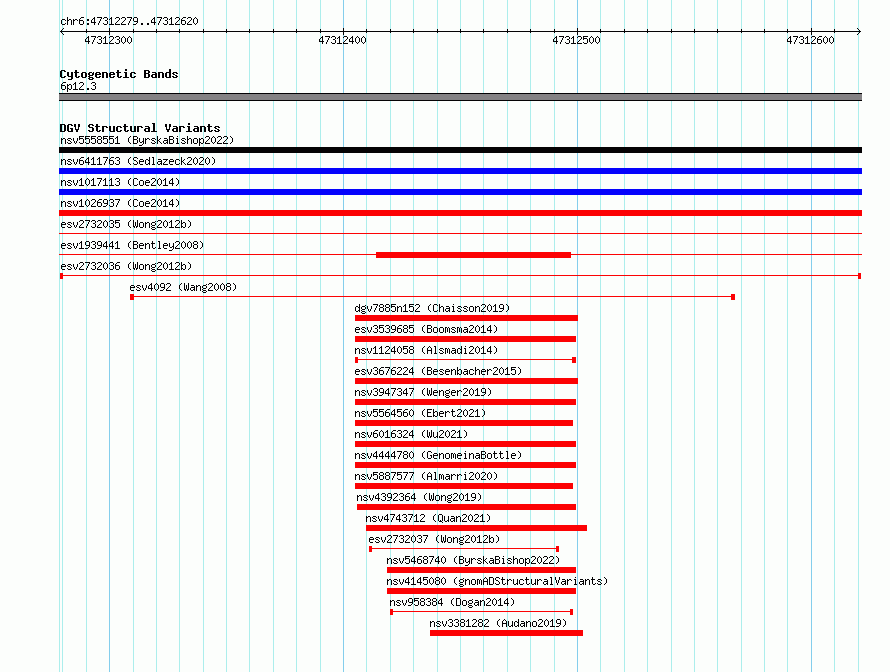Viewport: 890px width, 672px height.
Task: Click the red nsv6016324 variant bar
Action: (465, 444)
